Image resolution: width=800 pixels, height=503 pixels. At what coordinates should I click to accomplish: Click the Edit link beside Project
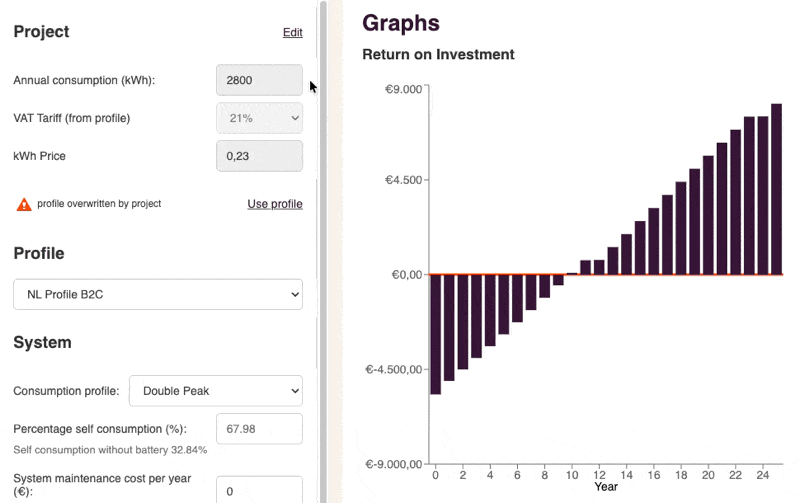pyautogui.click(x=292, y=33)
